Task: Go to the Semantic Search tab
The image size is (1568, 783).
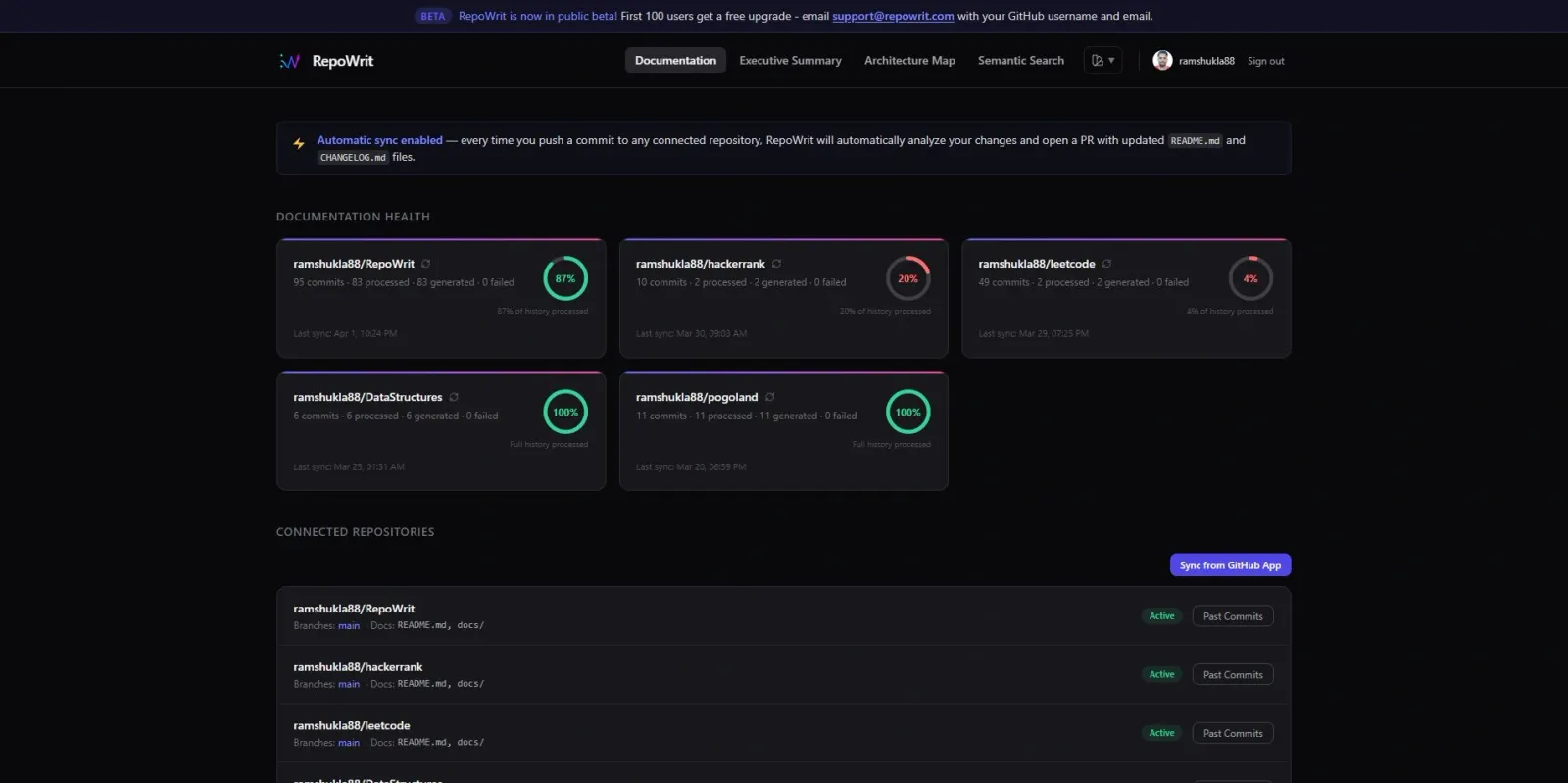Action: tap(1020, 61)
